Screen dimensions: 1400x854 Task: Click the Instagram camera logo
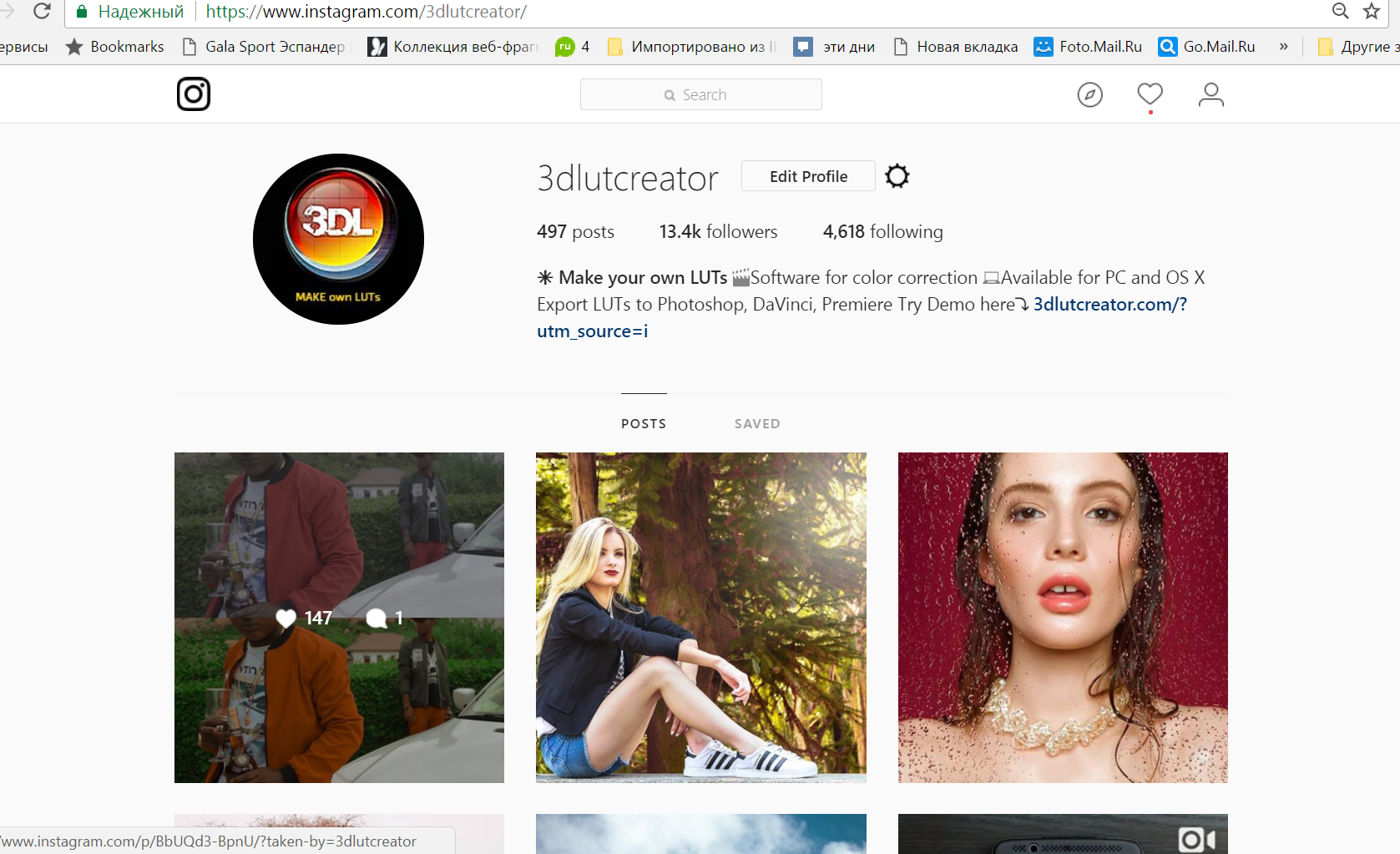pos(193,94)
